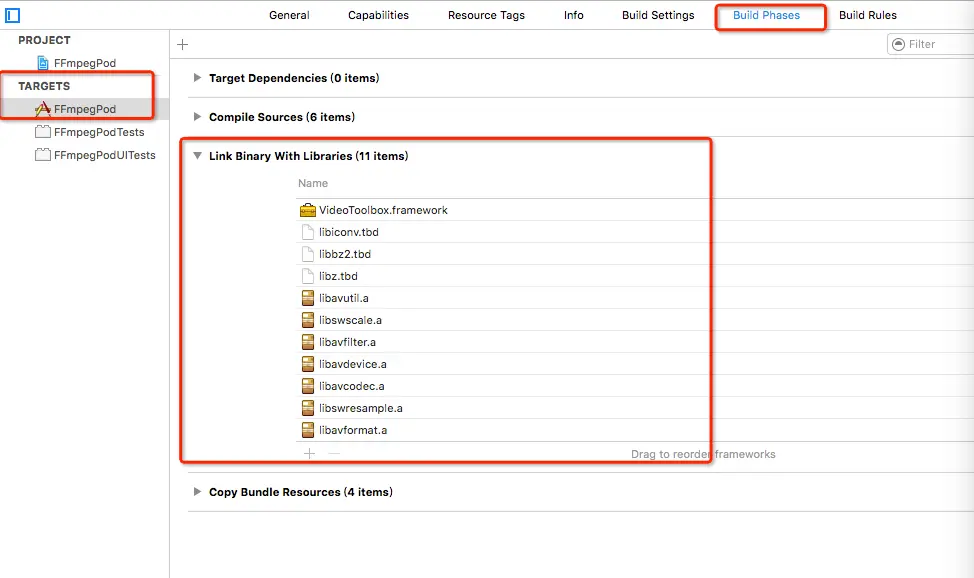The image size is (974, 578).
Task: Select libswscale.a entry
Action: [350, 320]
